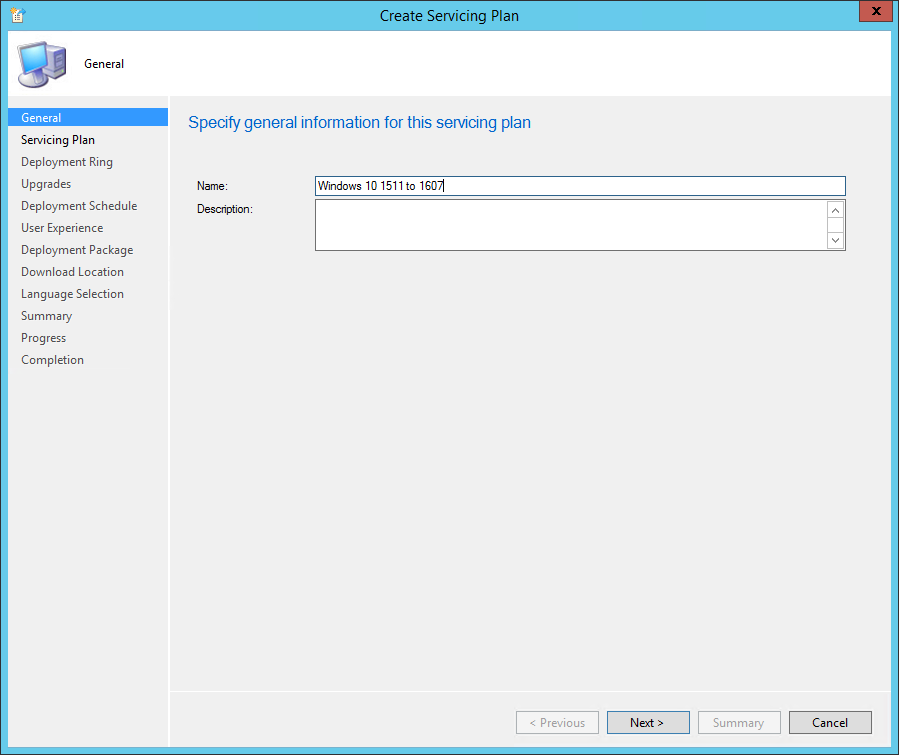Click into the Description text box

(x=571, y=225)
